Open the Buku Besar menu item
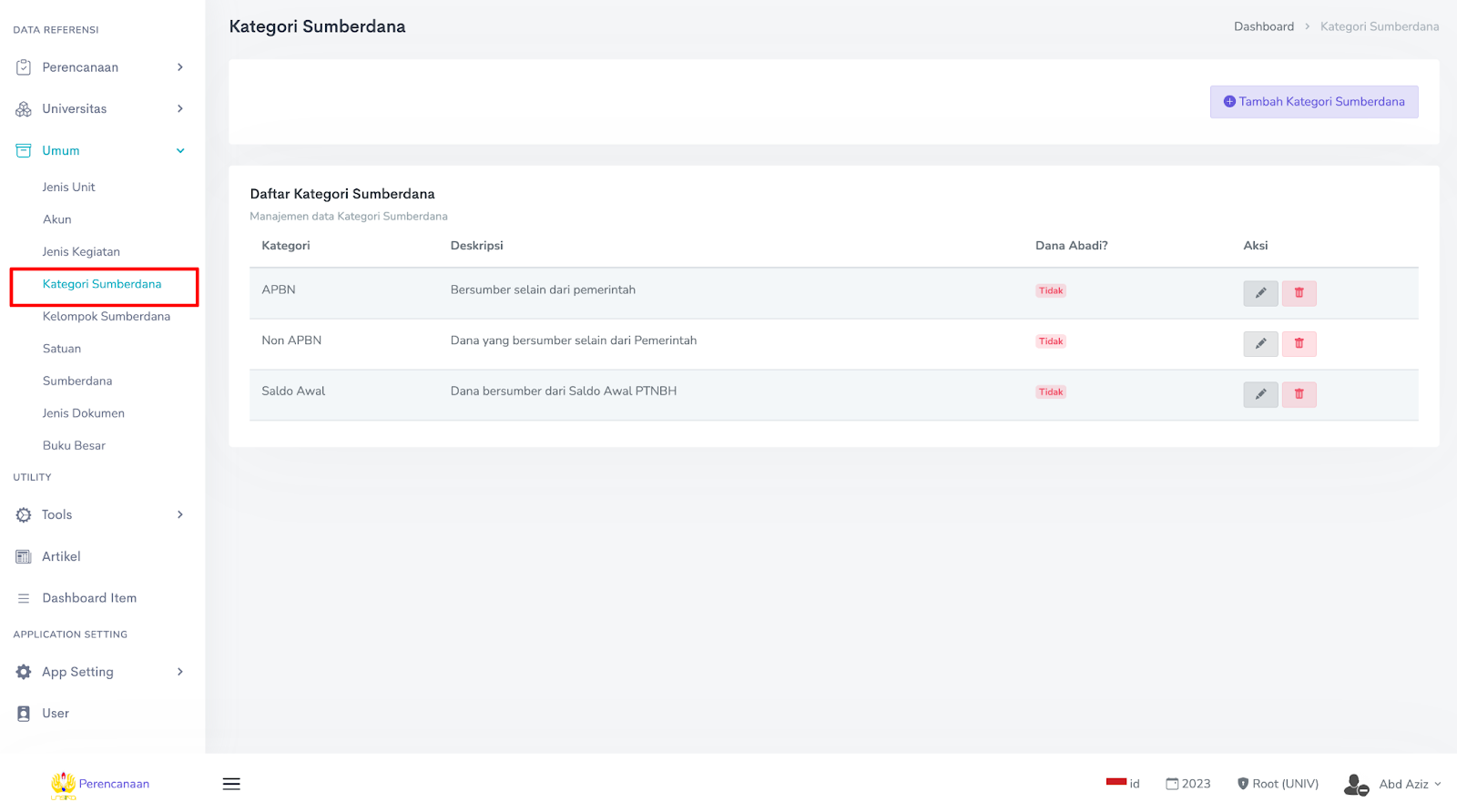Image resolution: width=1457 pixels, height=812 pixels. [74, 446]
